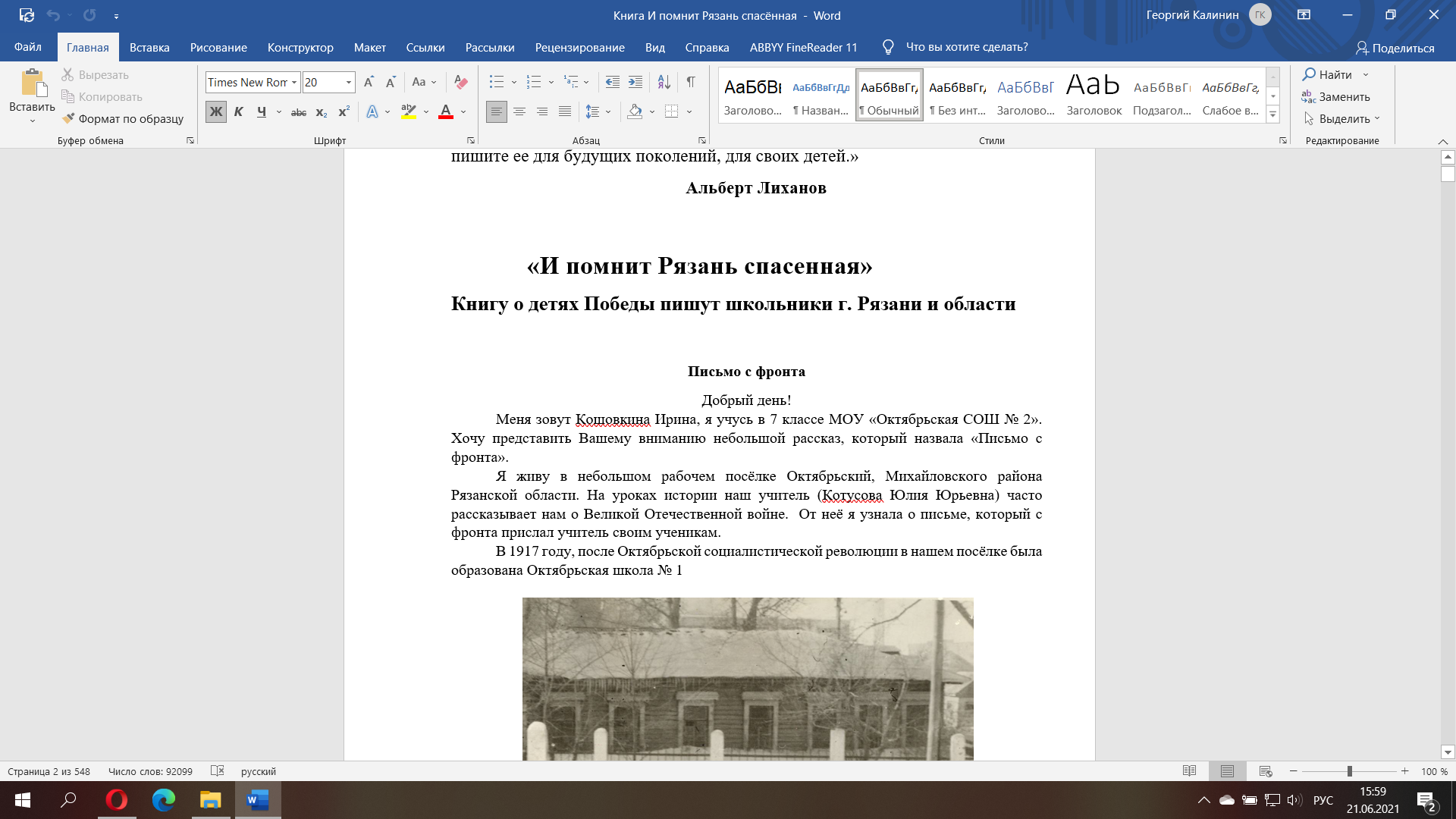The image size is (1456, 819).
Task: Click the AutoSave icon in the title bar
Action: pos(27,15)
